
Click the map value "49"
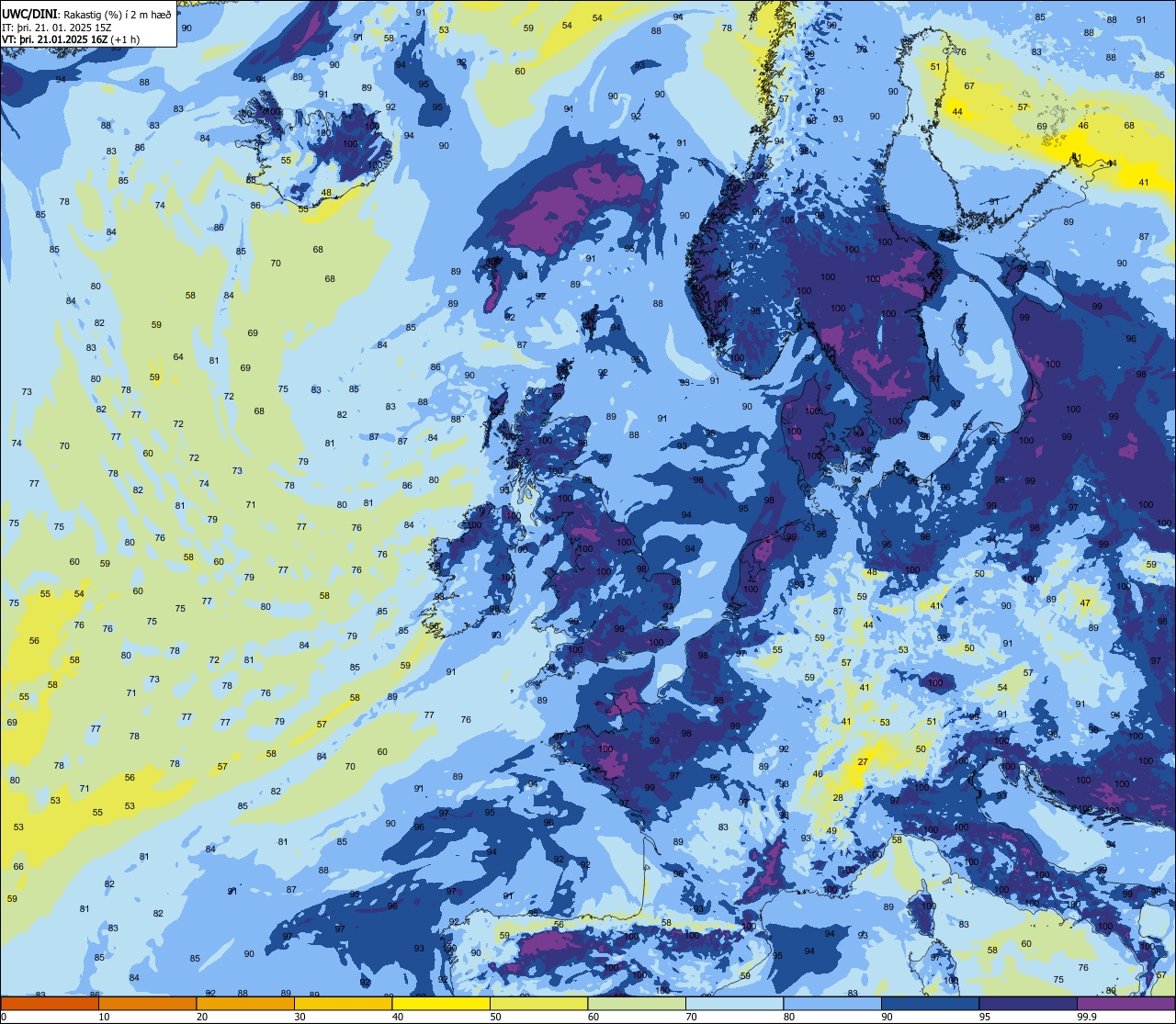click(831, 830)
